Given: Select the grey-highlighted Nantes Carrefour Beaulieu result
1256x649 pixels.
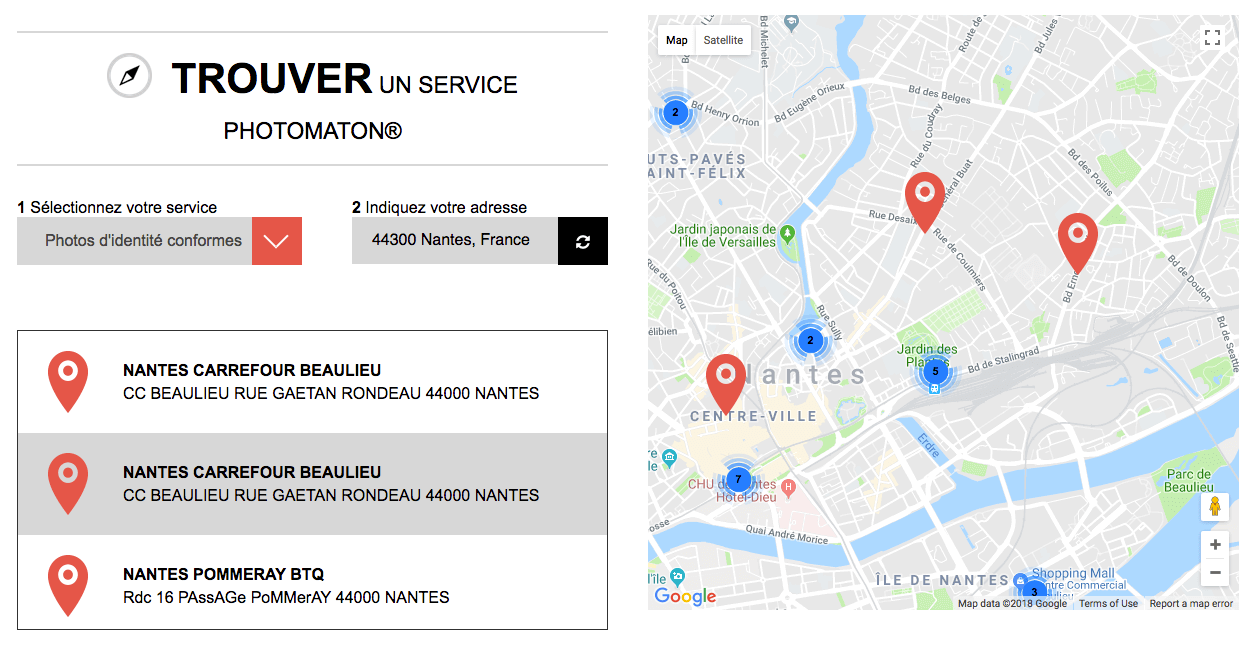Looking at the screenshot, I should click(x=312, y=484).
